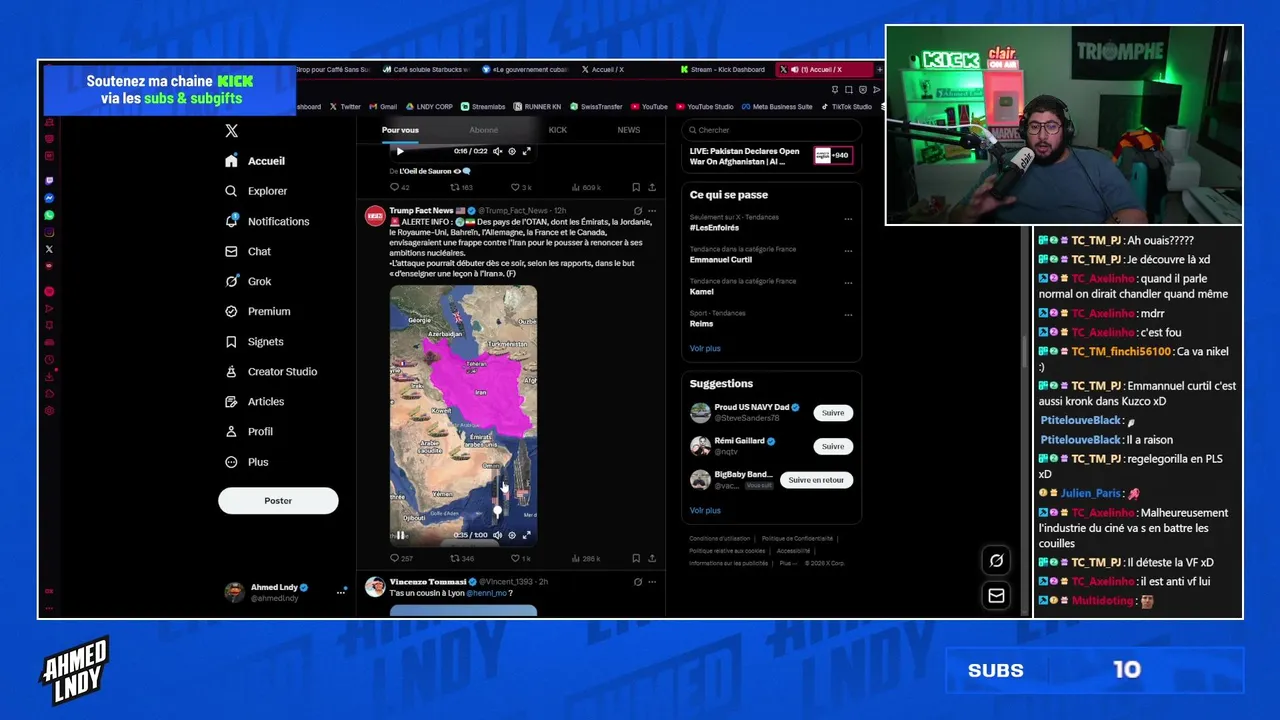Open the Profil page
Image resolution: width=1280 pixels, height=720 pixels.
249,431
